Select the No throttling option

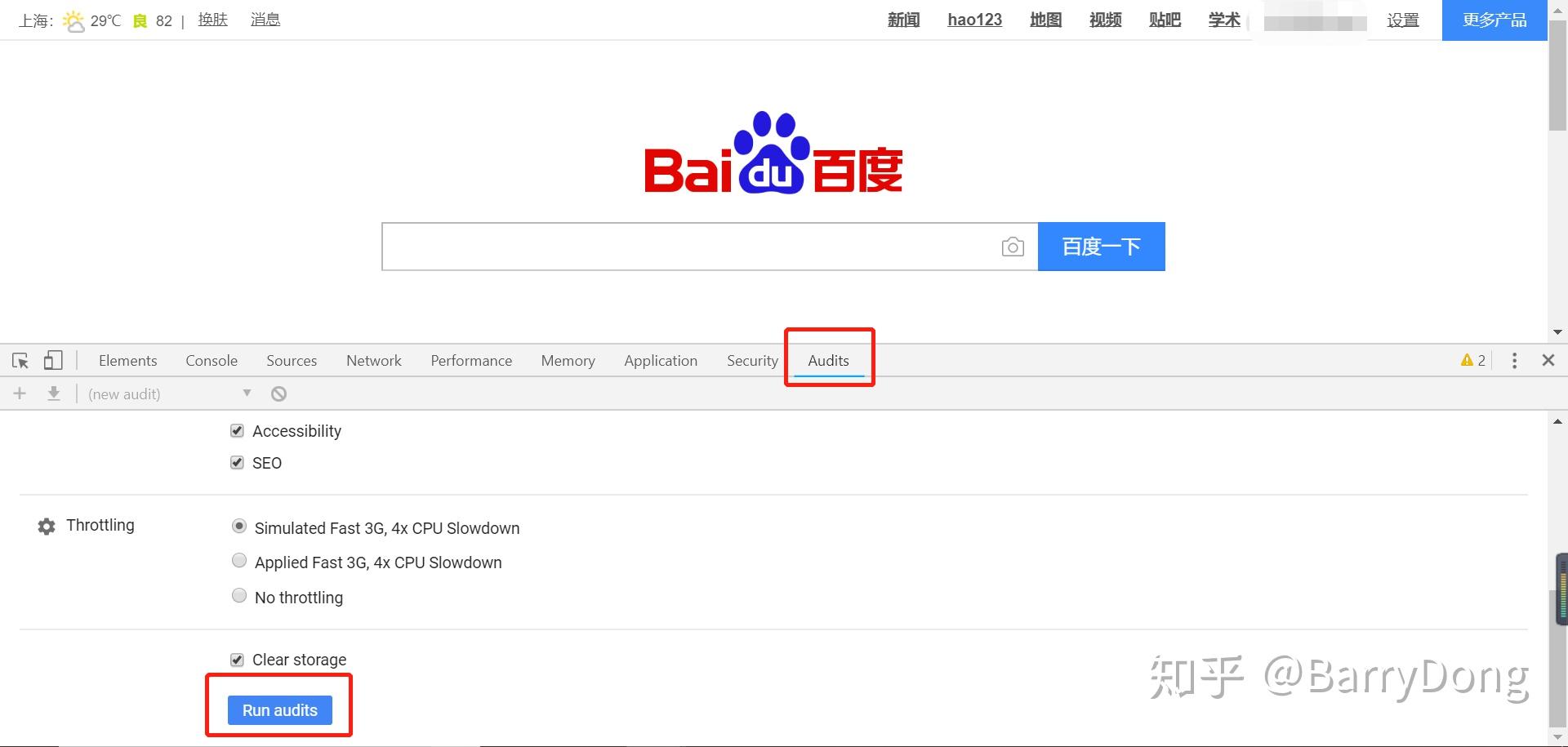(x=239, y=596)
